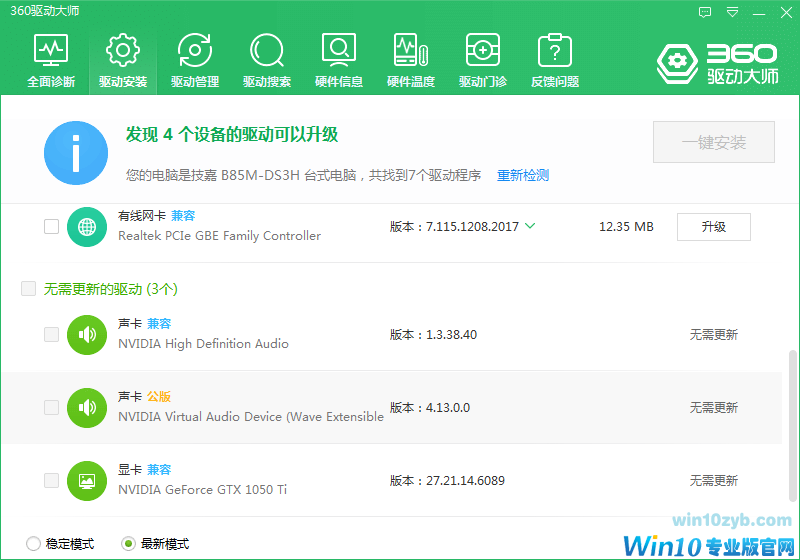Open the 驱动门诊 driver clinic tool
800x560 pixels.
pyautogui.click(x=483, y=60)
